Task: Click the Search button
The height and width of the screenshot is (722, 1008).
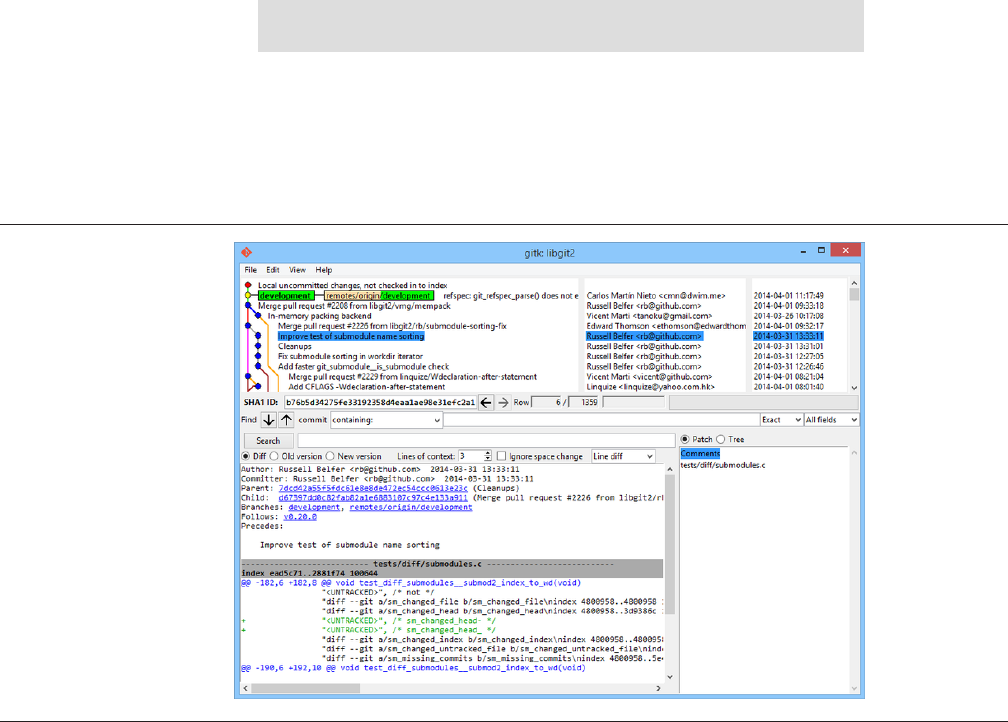Action: point(268,441)
